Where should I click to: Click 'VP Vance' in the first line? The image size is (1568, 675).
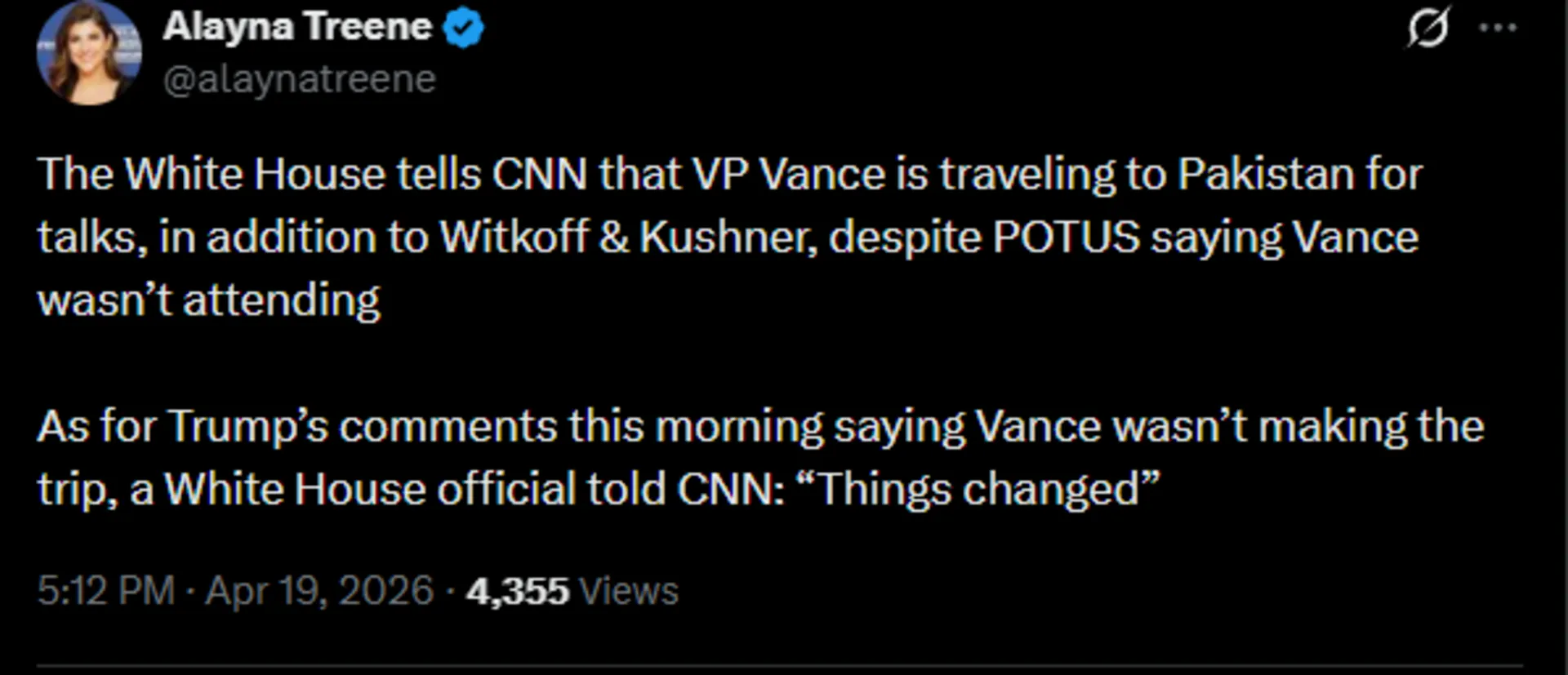pyautogui.click(x=788, y=174)
